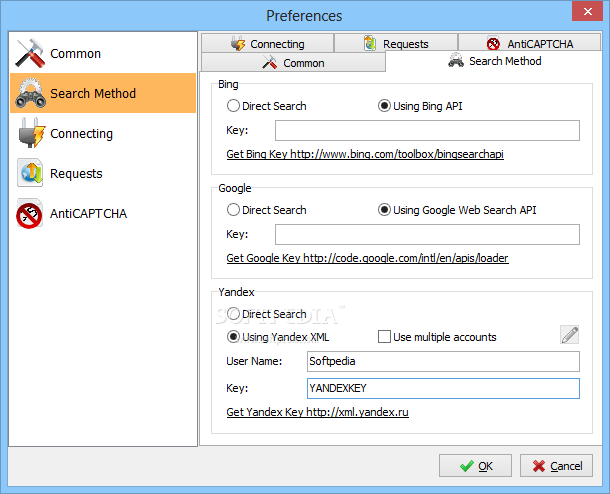Focus the Bing Key input field
The image size is (610, 494).
click(x=427, y=130)
